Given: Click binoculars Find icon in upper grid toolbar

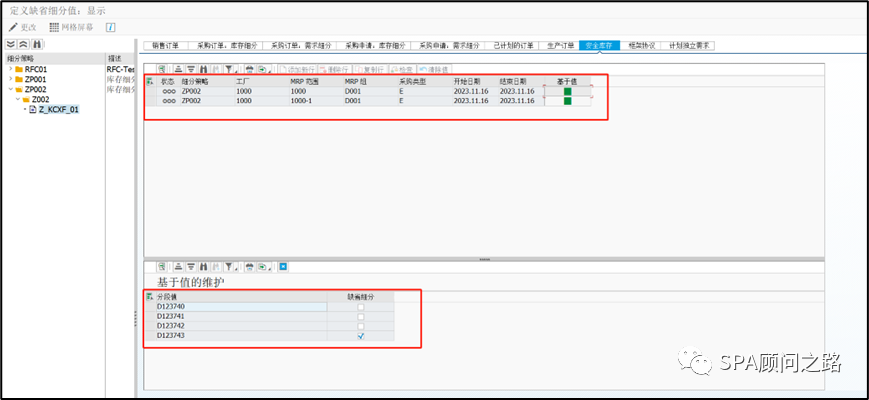Looking at the screenshot, I should pyautogui.click(x=203, y=69).
